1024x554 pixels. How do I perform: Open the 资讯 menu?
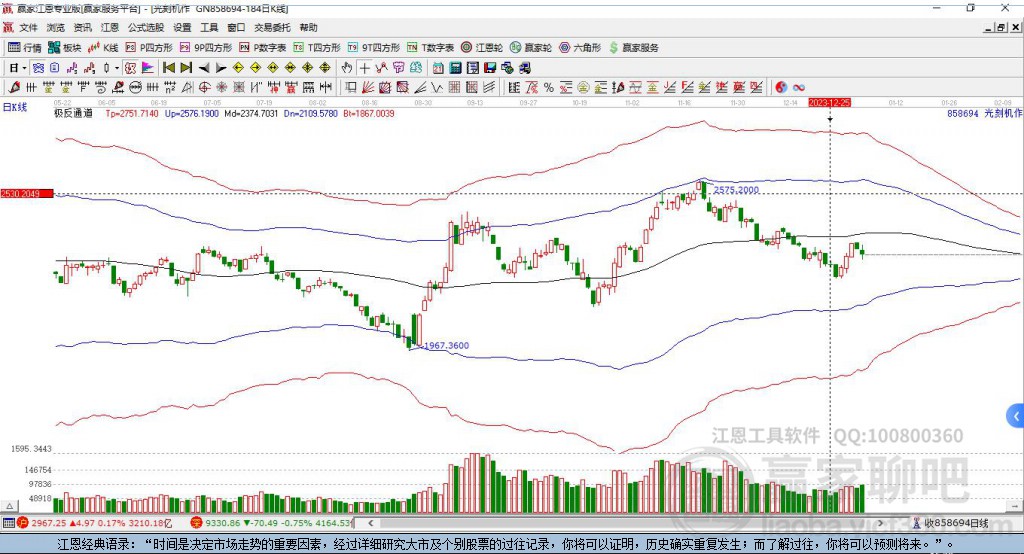82,27
